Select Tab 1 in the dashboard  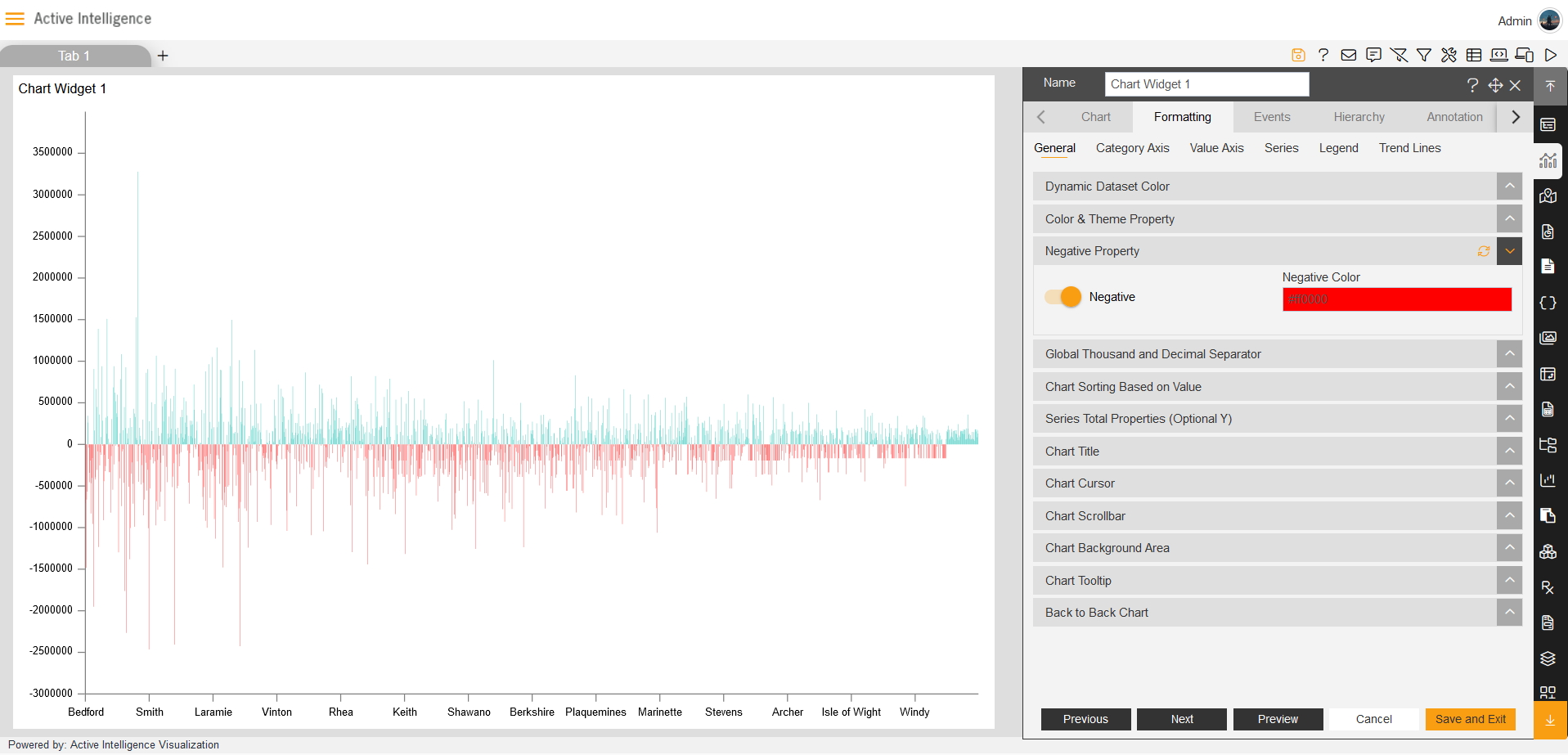(74, 56)
